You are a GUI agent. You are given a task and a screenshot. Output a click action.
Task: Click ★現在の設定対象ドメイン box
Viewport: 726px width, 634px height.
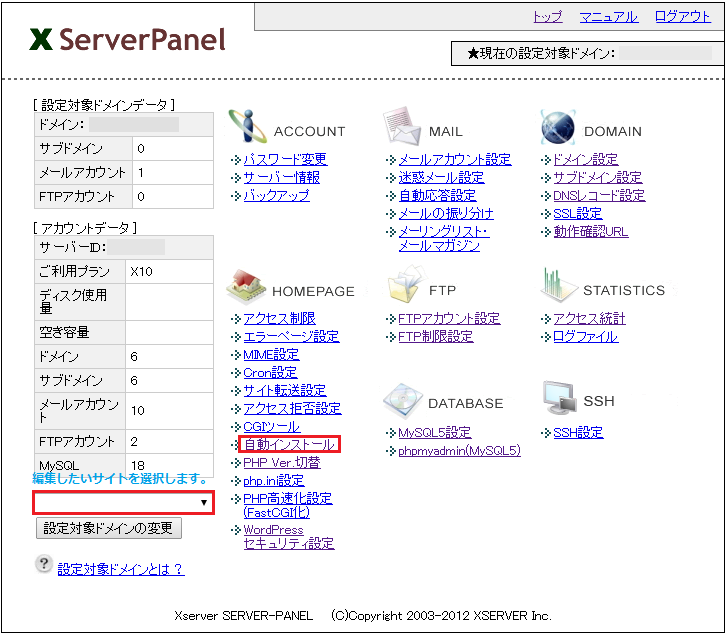[x=587, y=53]
